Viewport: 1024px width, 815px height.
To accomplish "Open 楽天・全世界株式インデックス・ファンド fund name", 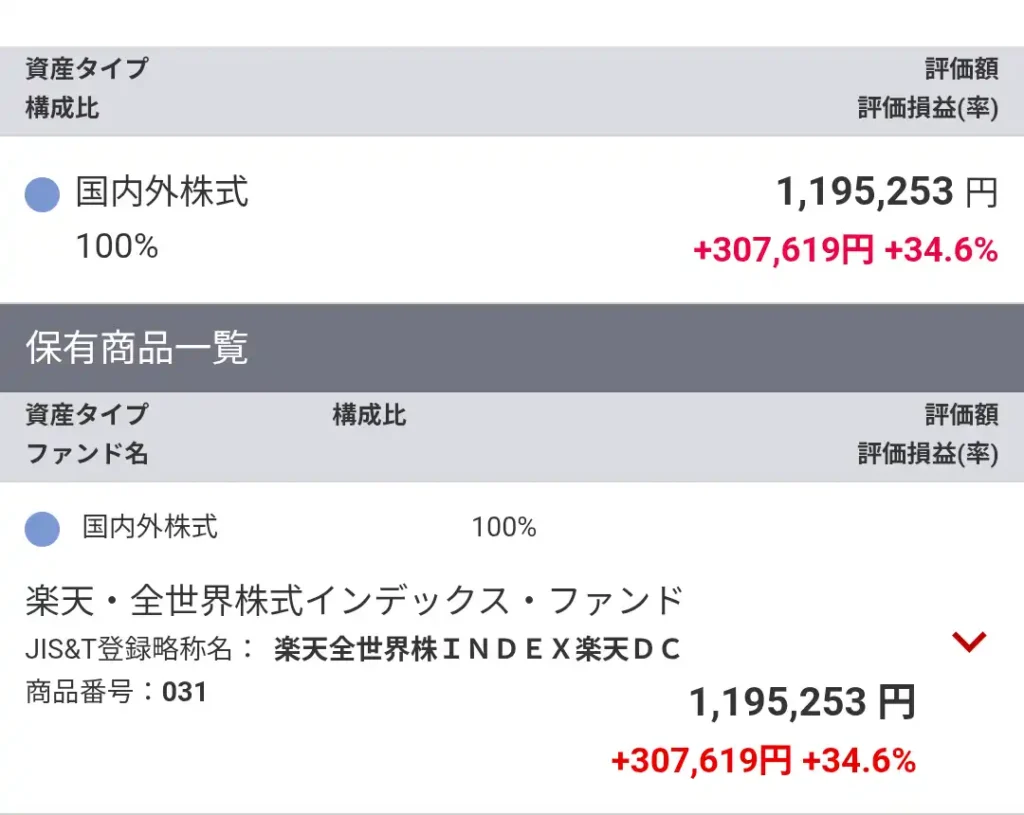I will tap(355, 601).
